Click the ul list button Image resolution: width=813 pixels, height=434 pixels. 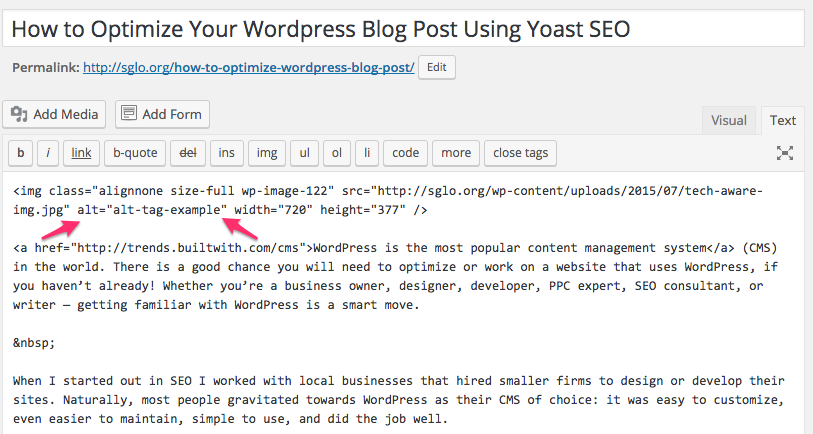pos(304,153)
